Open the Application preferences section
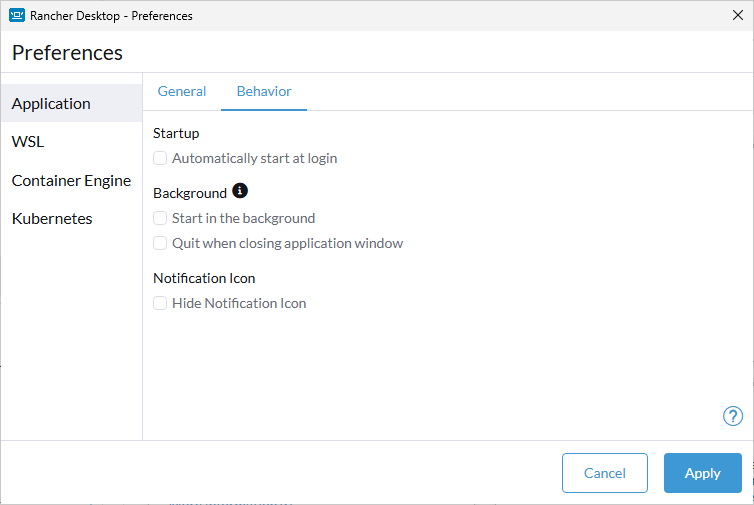This screenshot has width=754, height=505. [x=51, y=104]
